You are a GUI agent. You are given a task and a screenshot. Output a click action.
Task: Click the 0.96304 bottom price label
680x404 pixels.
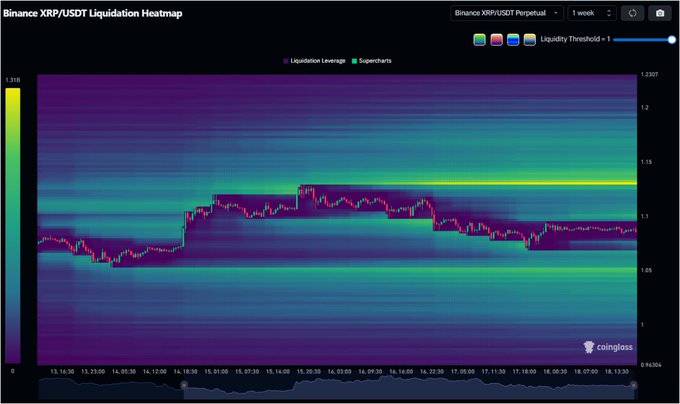(651, 365)
